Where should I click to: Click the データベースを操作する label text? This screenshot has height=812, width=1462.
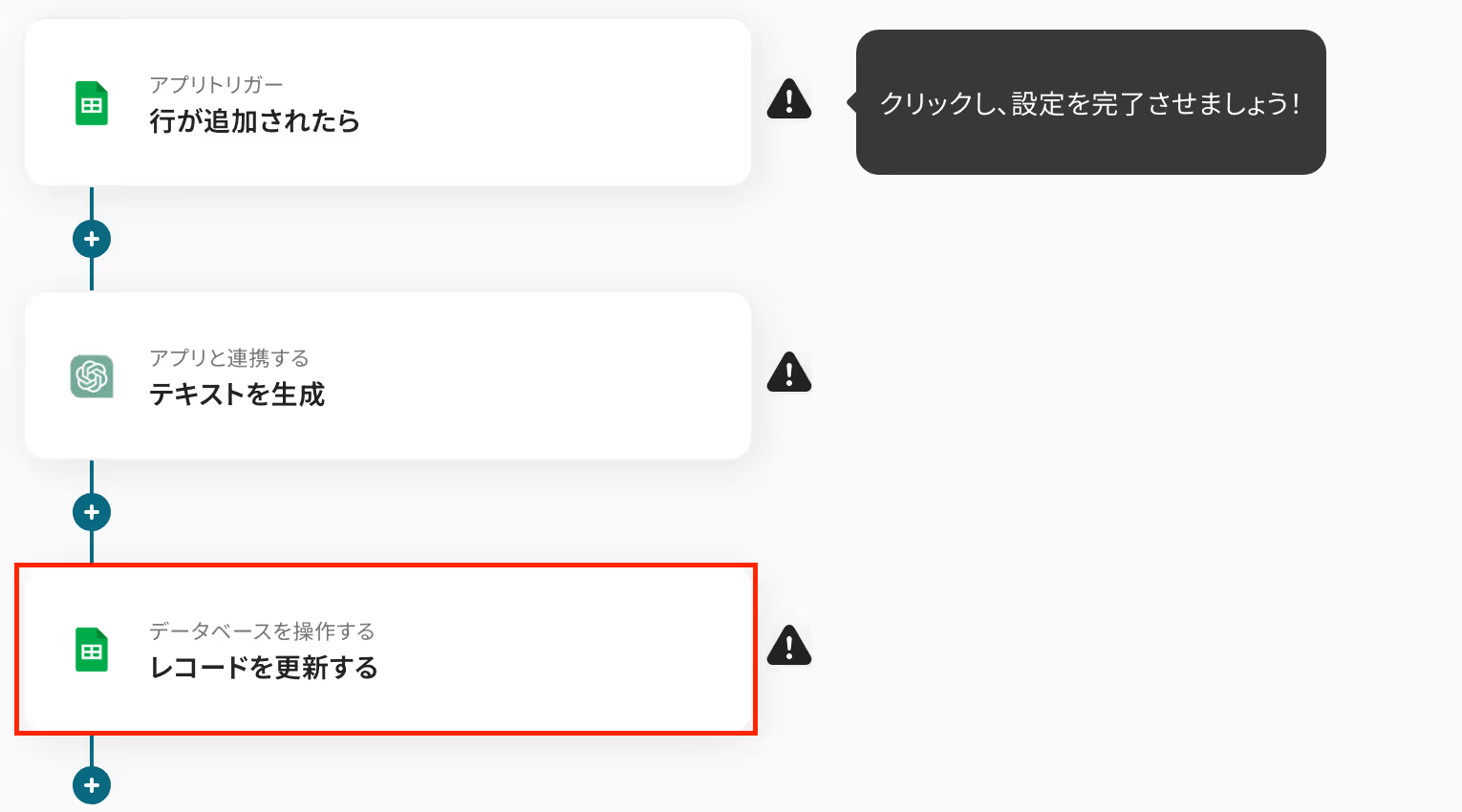262,631
